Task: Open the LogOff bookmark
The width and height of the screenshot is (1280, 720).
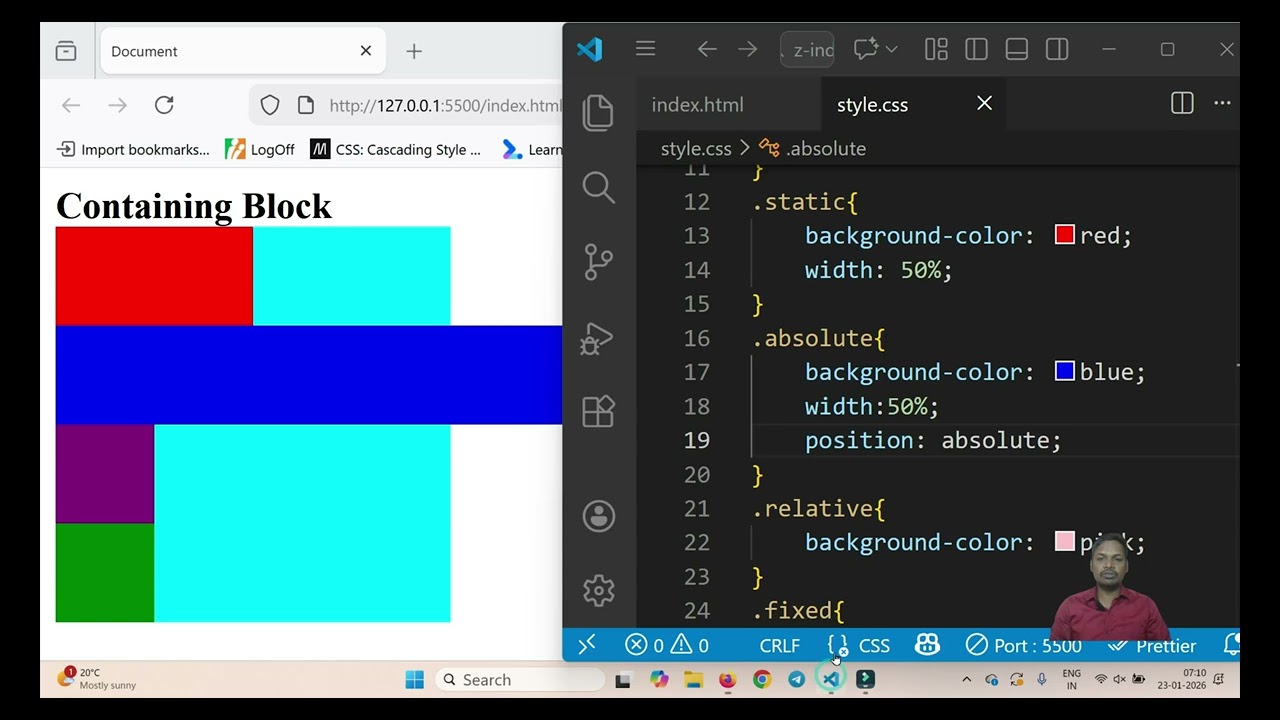Action: (x=260, y=149)
